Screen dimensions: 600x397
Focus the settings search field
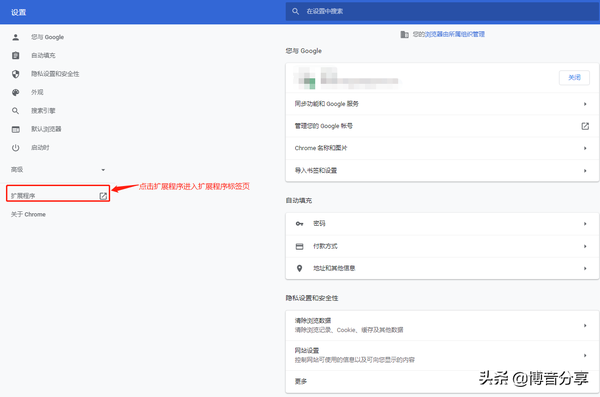click(443, 11)
